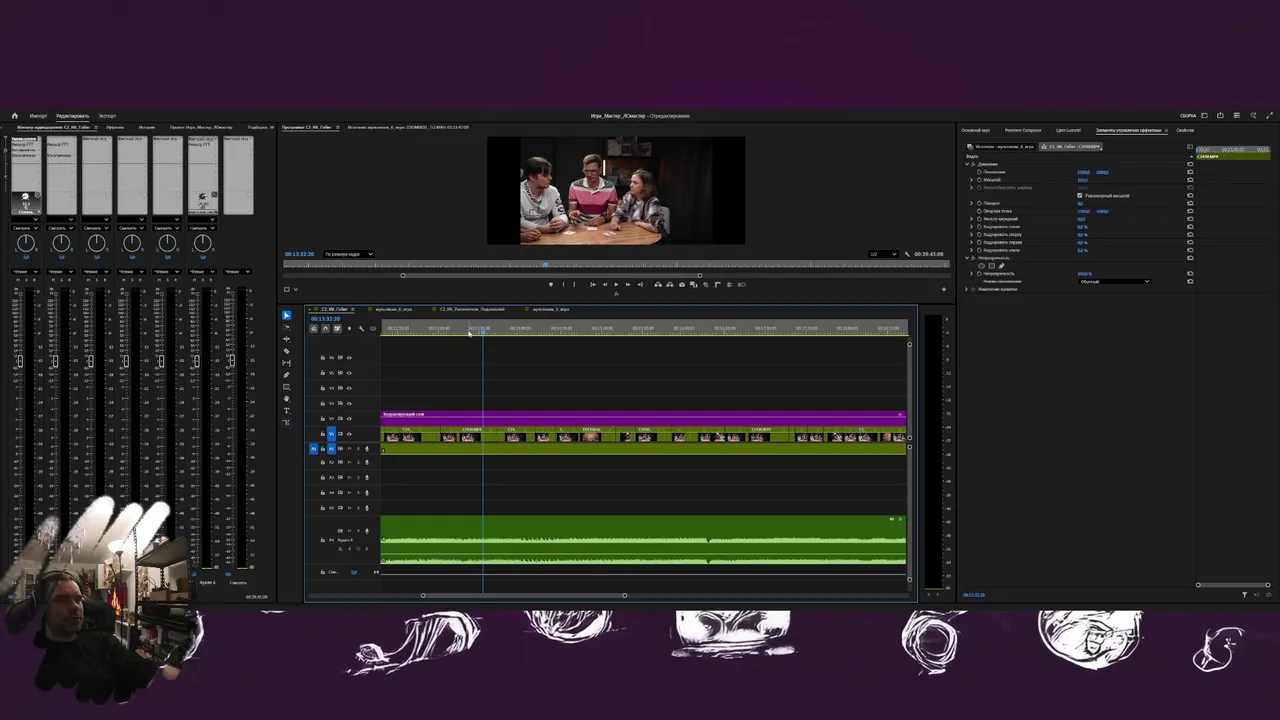Expand the Масштаб scale parameter

tap(971, 180)
